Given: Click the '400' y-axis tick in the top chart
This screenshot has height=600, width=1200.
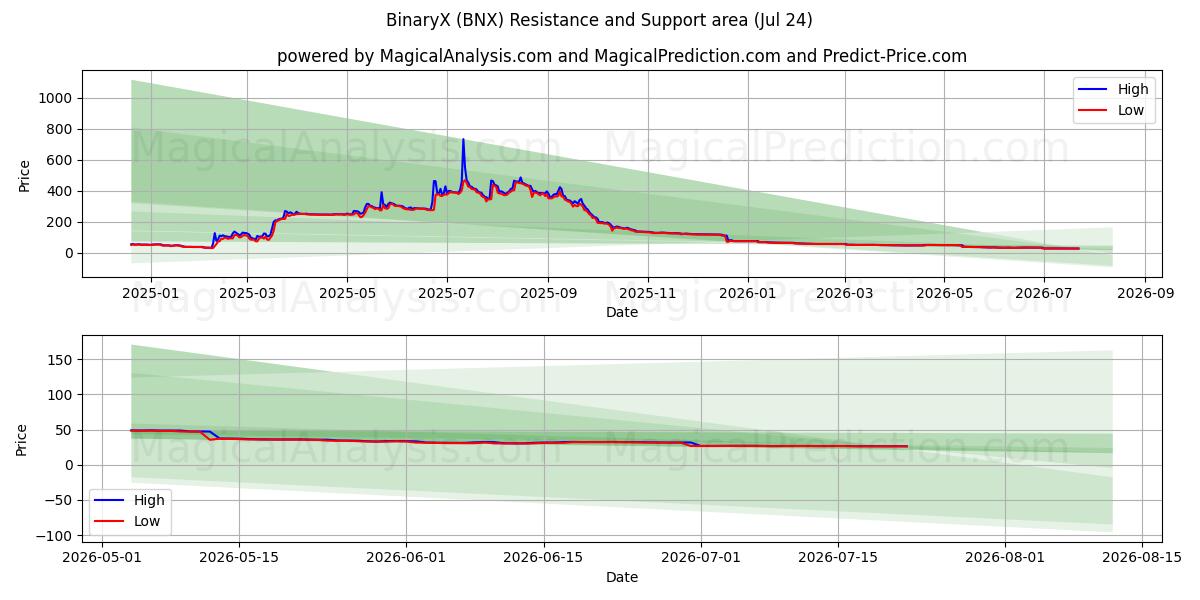Looking at the screenshot, I should pyautogui.click(x=61, y=191).
